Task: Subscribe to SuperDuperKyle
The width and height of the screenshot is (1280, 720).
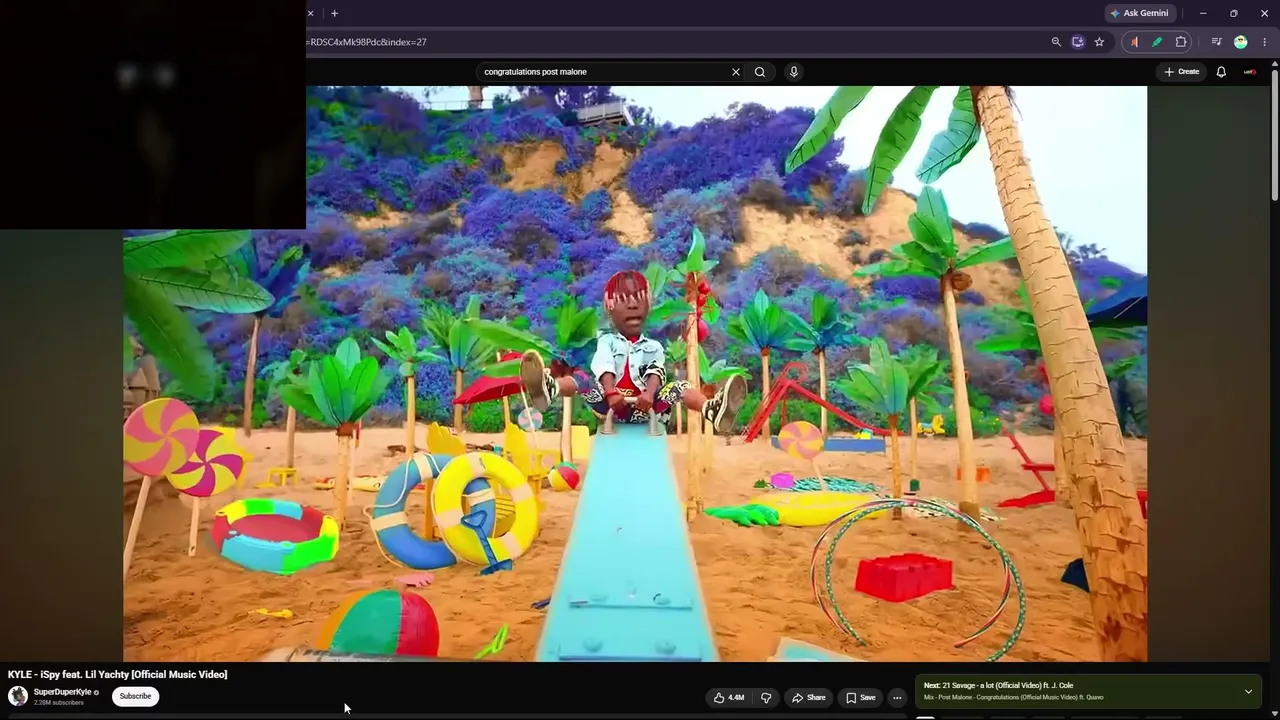Action: (x=135, y=696)
